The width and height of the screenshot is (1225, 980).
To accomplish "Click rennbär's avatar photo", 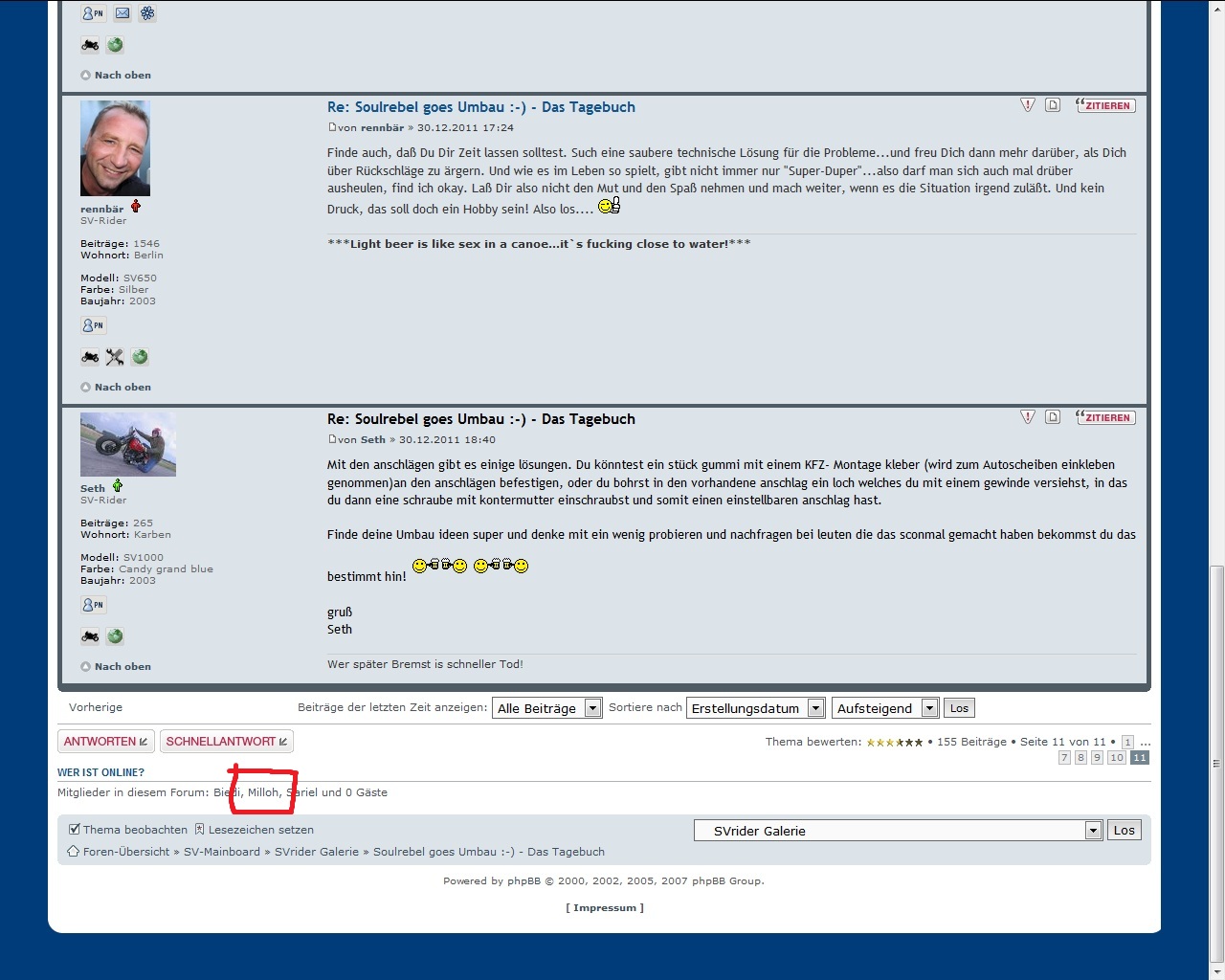I will pos(115,148).
